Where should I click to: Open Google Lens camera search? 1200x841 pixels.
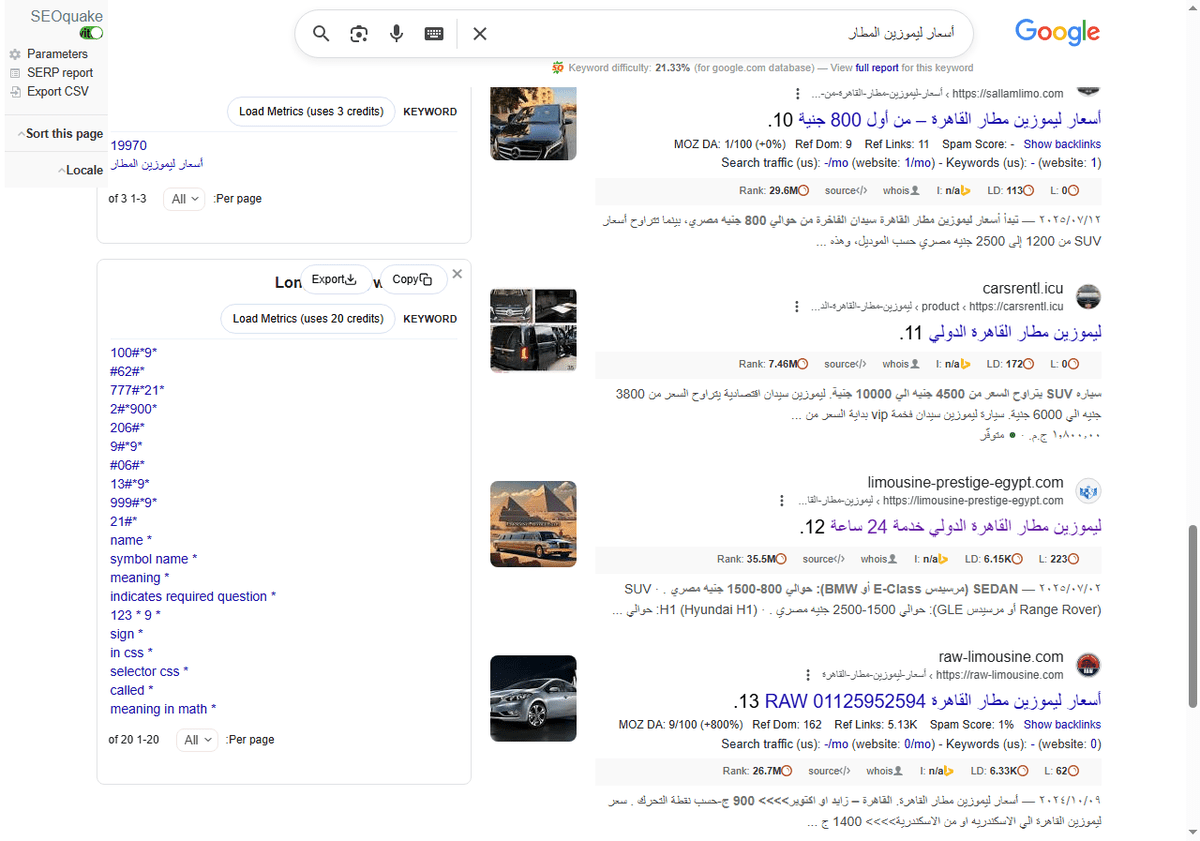358,33
